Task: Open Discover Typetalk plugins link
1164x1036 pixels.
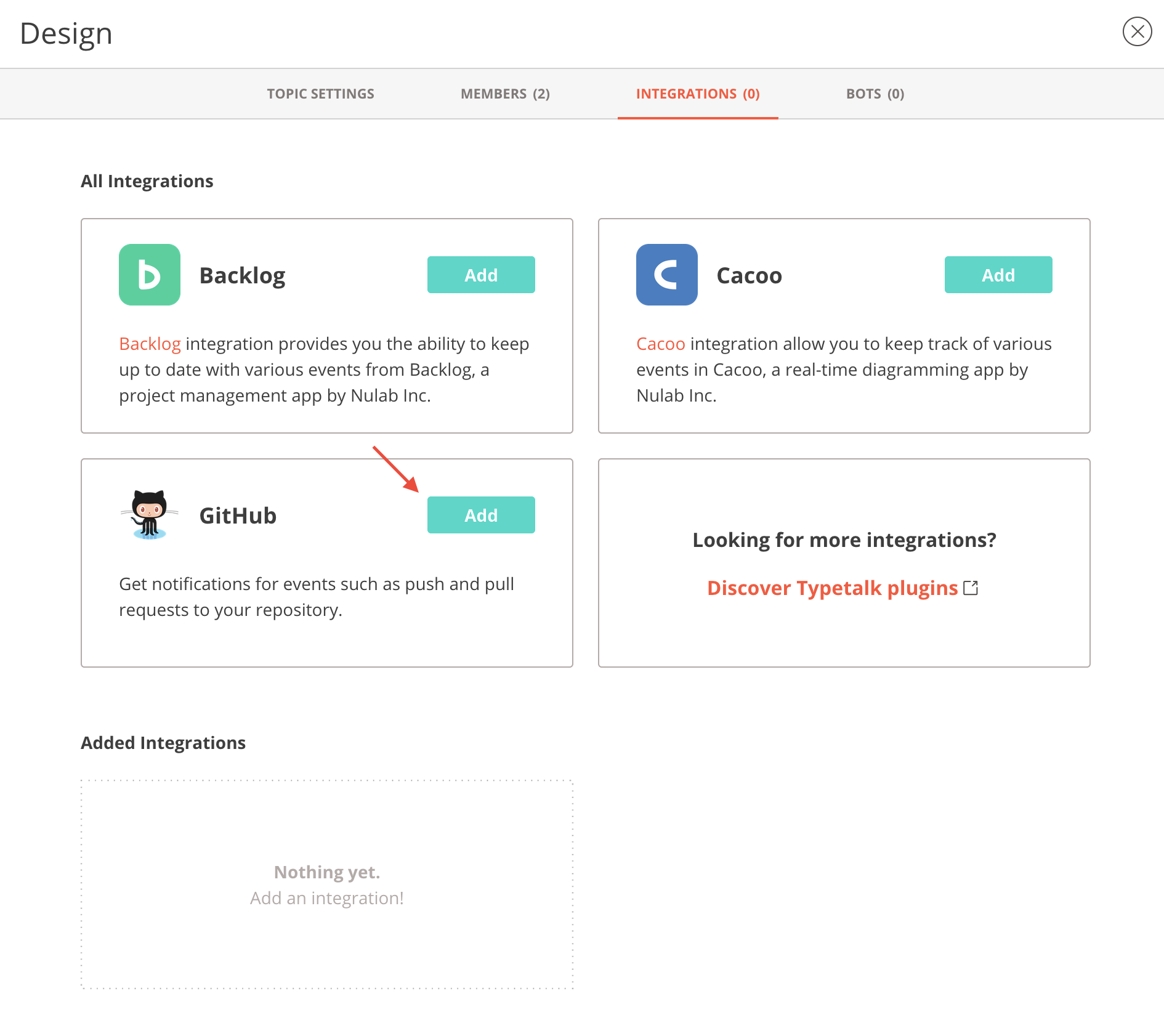Action: pyautogui.click(x=832, y=588)
